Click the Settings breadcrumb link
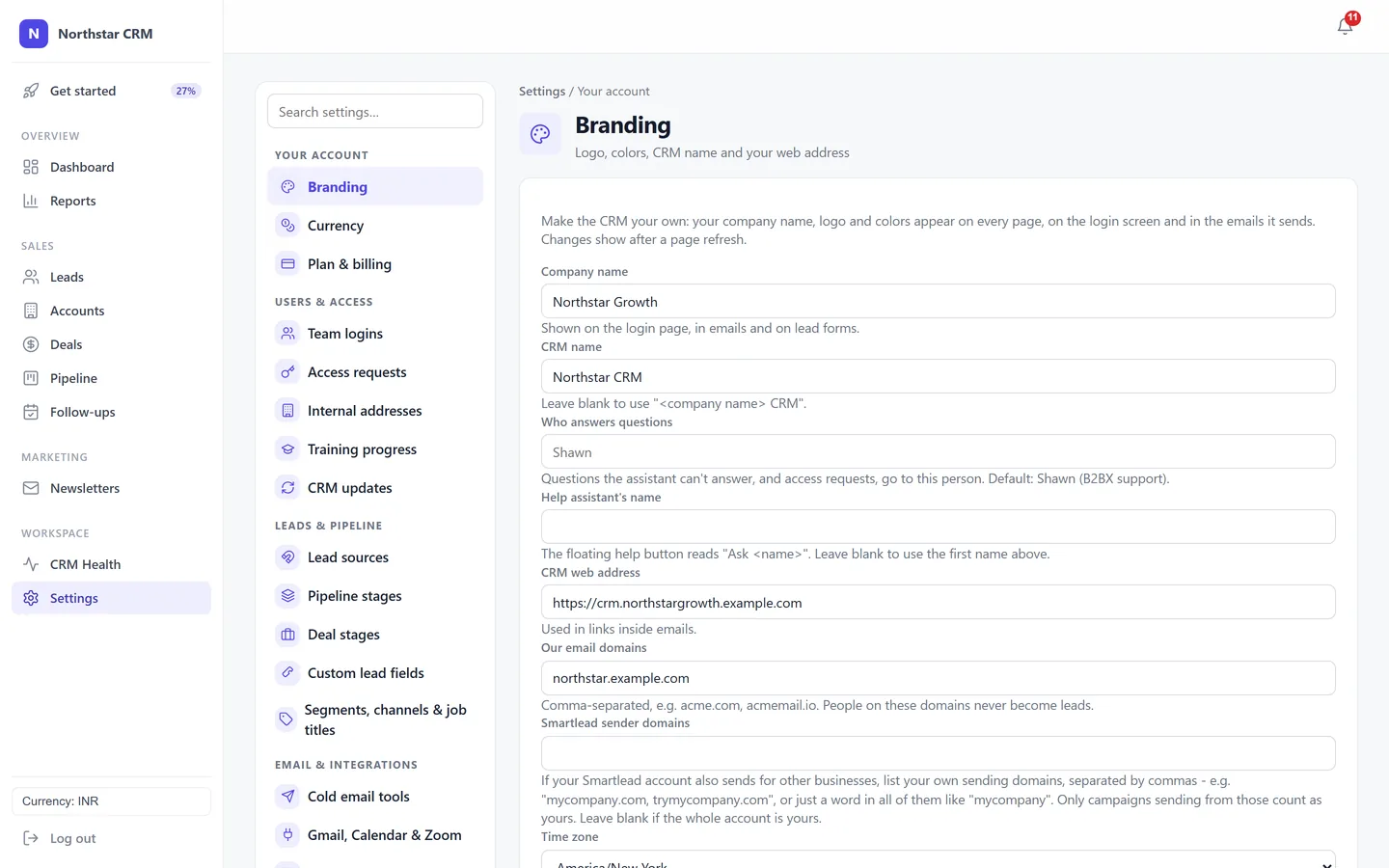 pos(542,92)
